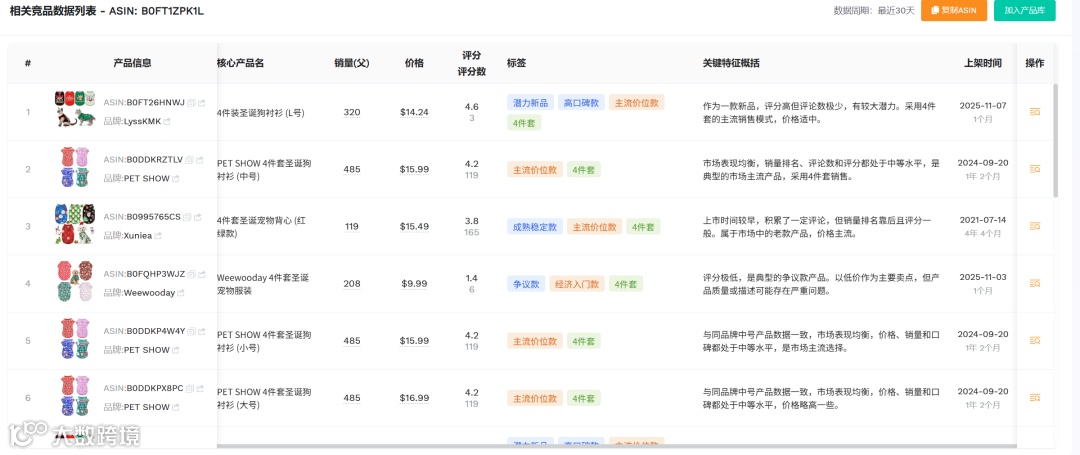This screenshot has height=455, width=1080.
Task: Copy ASIN B0995765CS with its copy icon
Action: (187, 218)
